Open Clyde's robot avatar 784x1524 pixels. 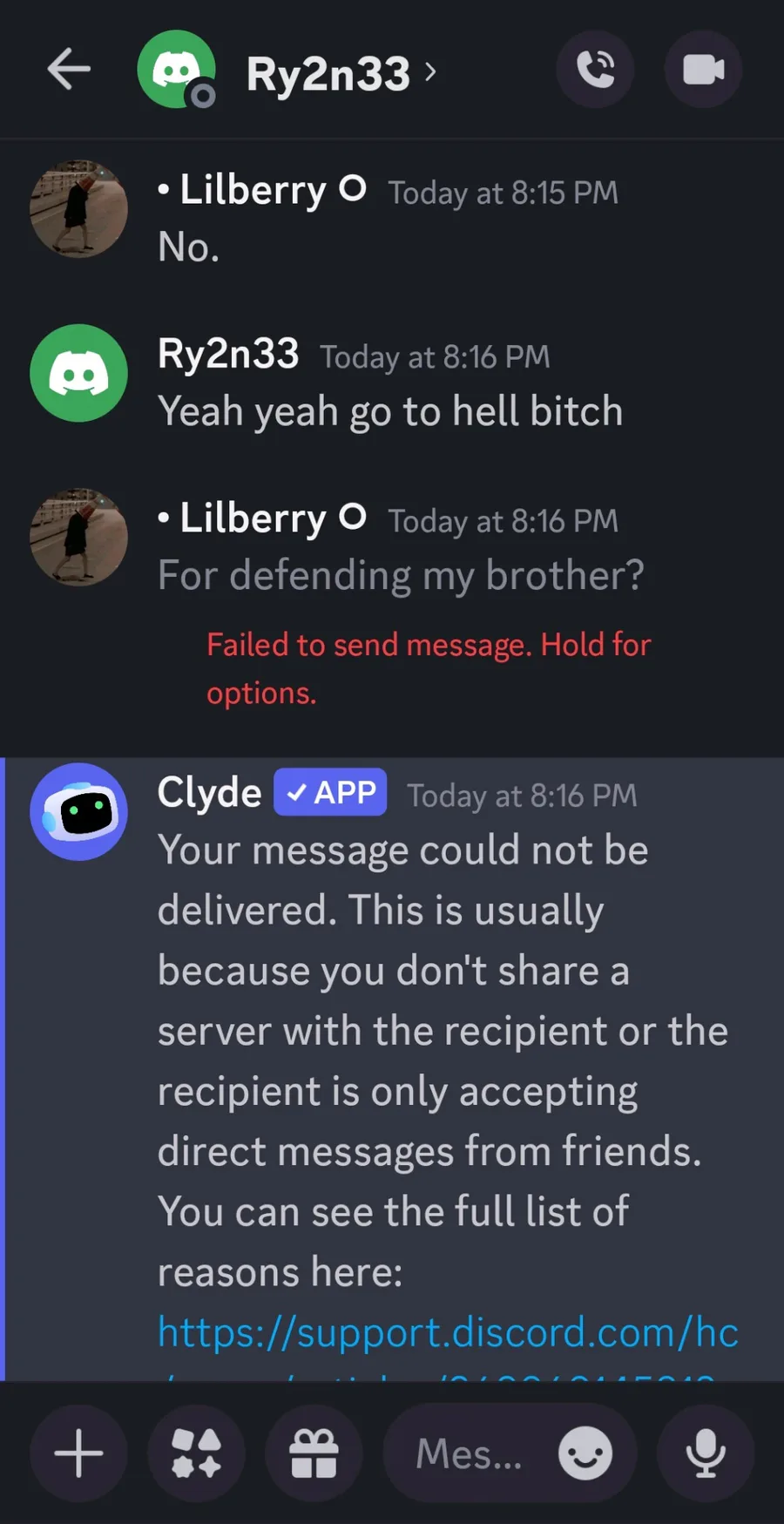79,811
